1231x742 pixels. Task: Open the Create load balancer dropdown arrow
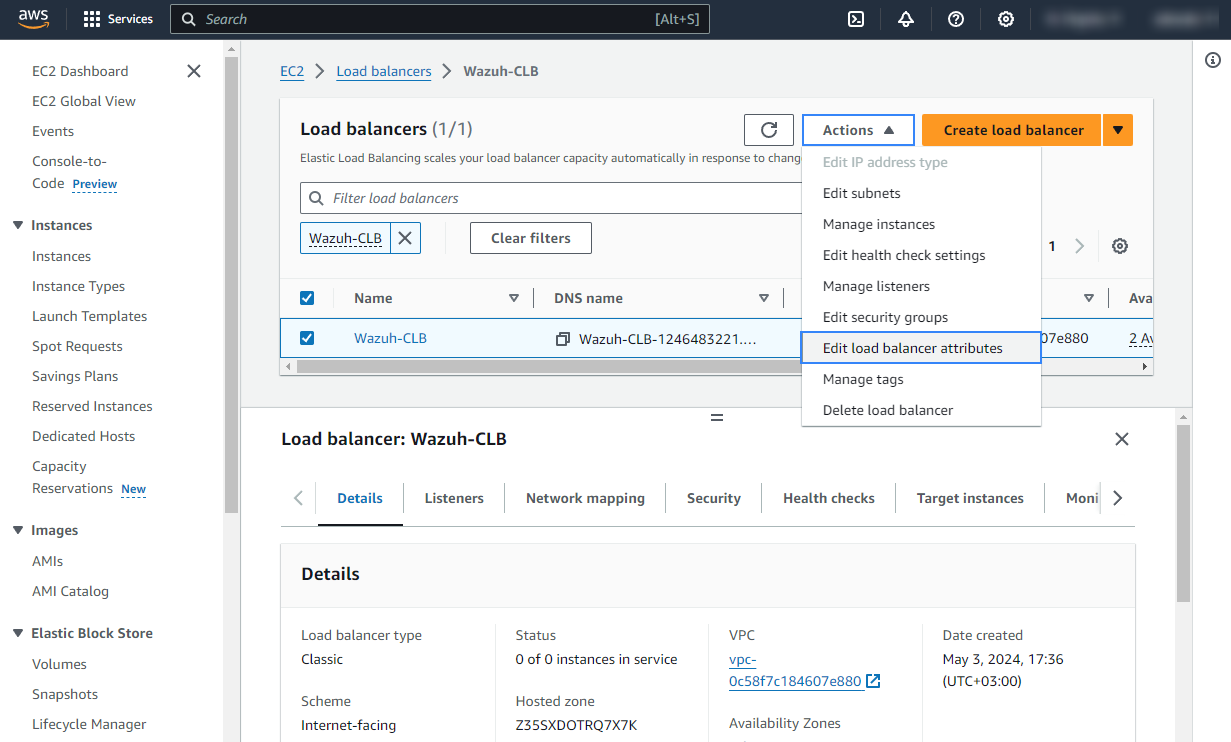[x=1118, y=130]
